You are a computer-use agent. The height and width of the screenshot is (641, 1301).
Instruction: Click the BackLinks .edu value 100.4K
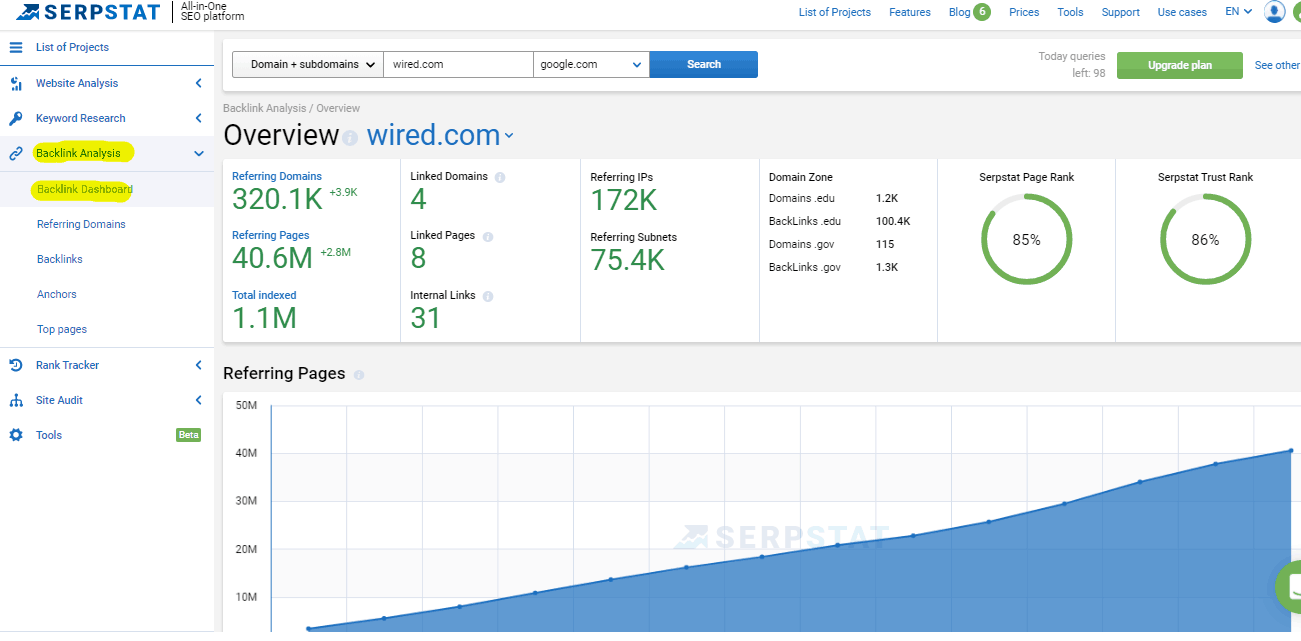point(892,221)
